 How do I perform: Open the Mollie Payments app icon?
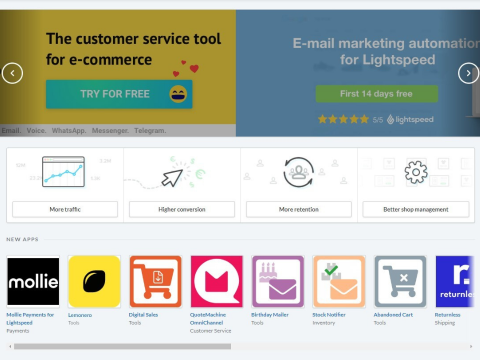pyautogui.click(x=33, y=281)
